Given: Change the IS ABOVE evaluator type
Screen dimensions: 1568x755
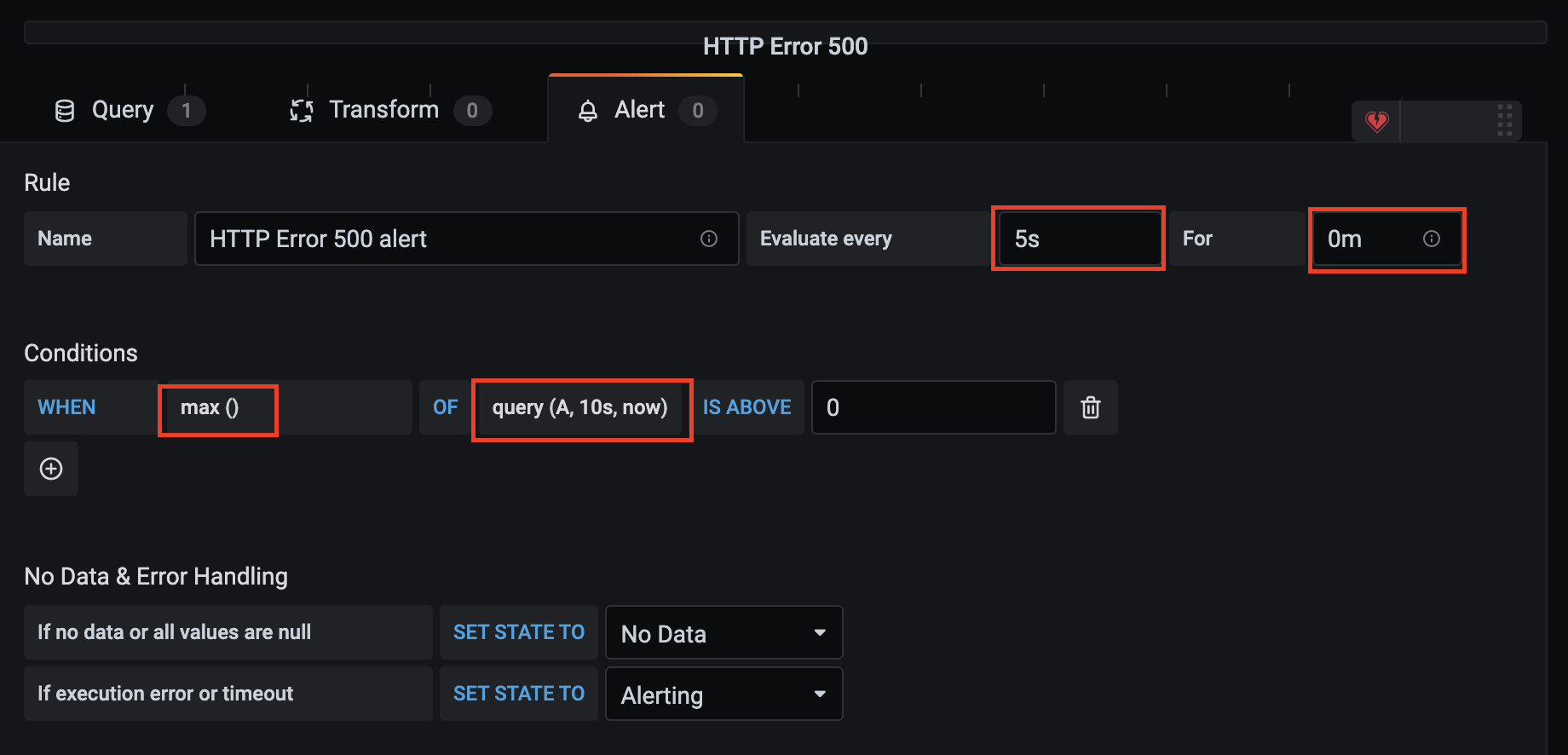Looking at the screenshot, I should pyautogui.click(x=747, y=407).
